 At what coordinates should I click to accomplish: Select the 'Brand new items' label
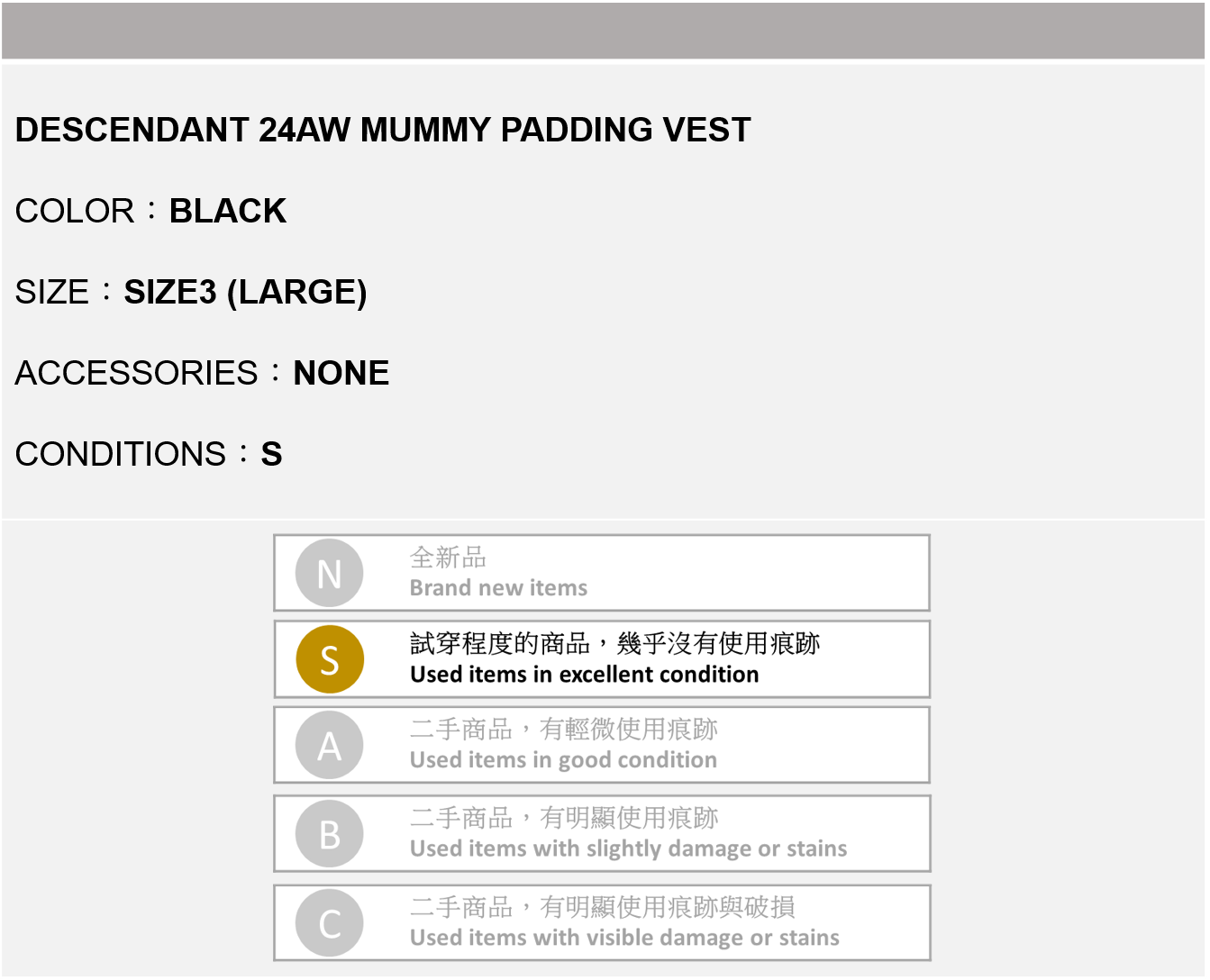pyautogui.click(x=498, y=588)
